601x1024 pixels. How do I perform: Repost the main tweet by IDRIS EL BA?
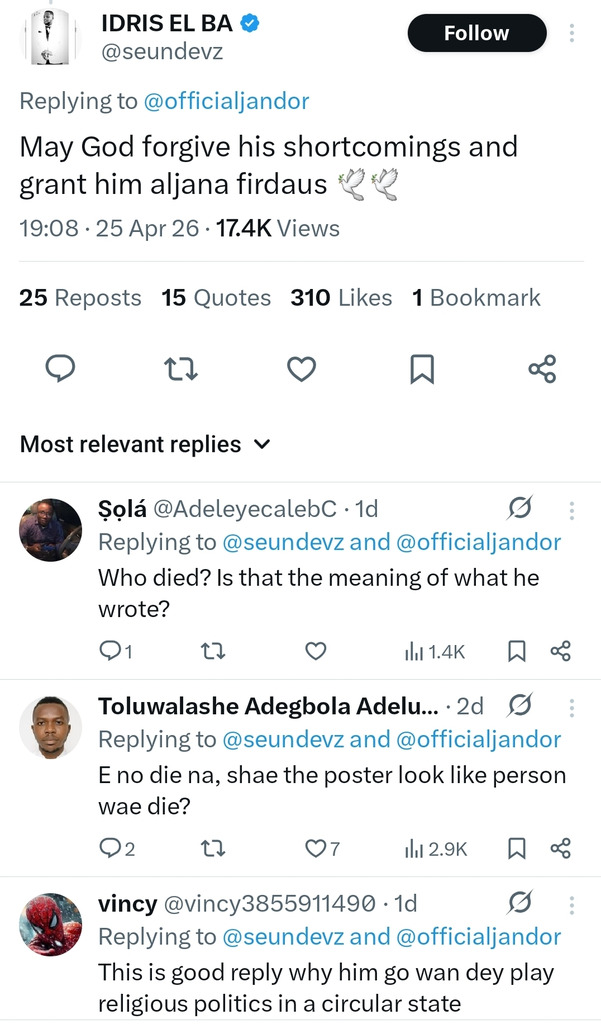[181, 370]
